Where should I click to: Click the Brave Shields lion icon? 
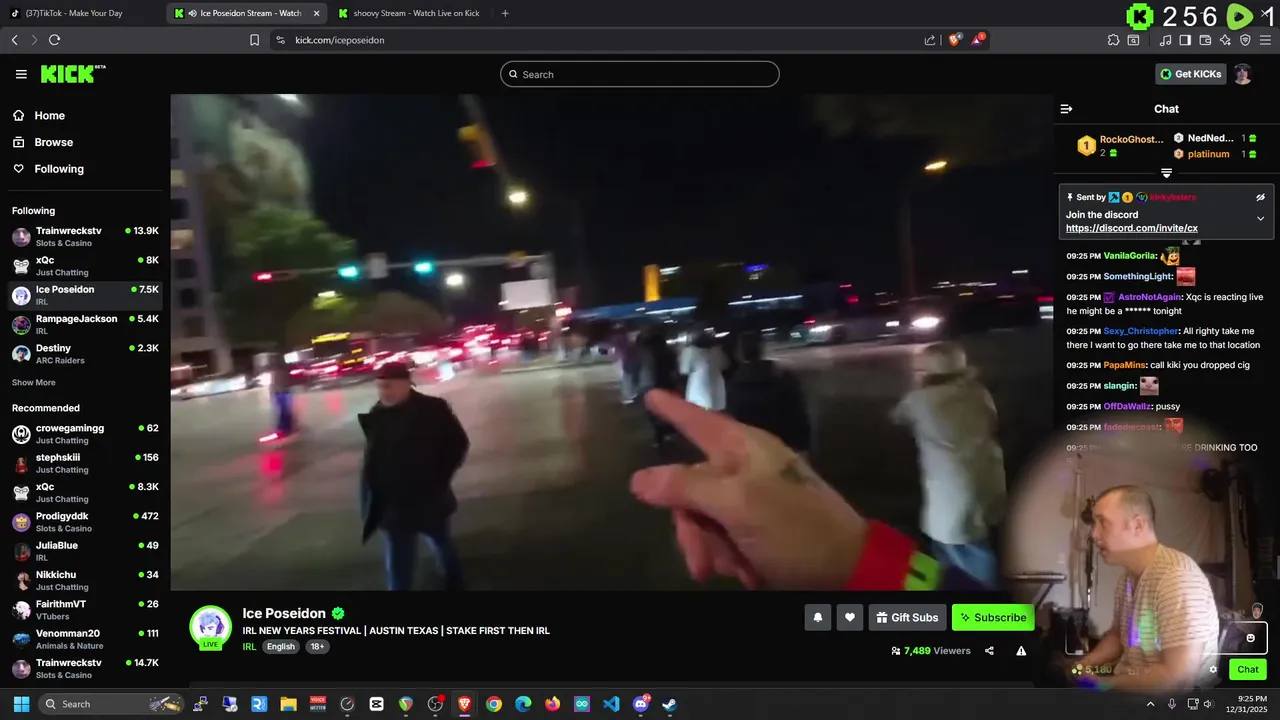tap(954, 40)
